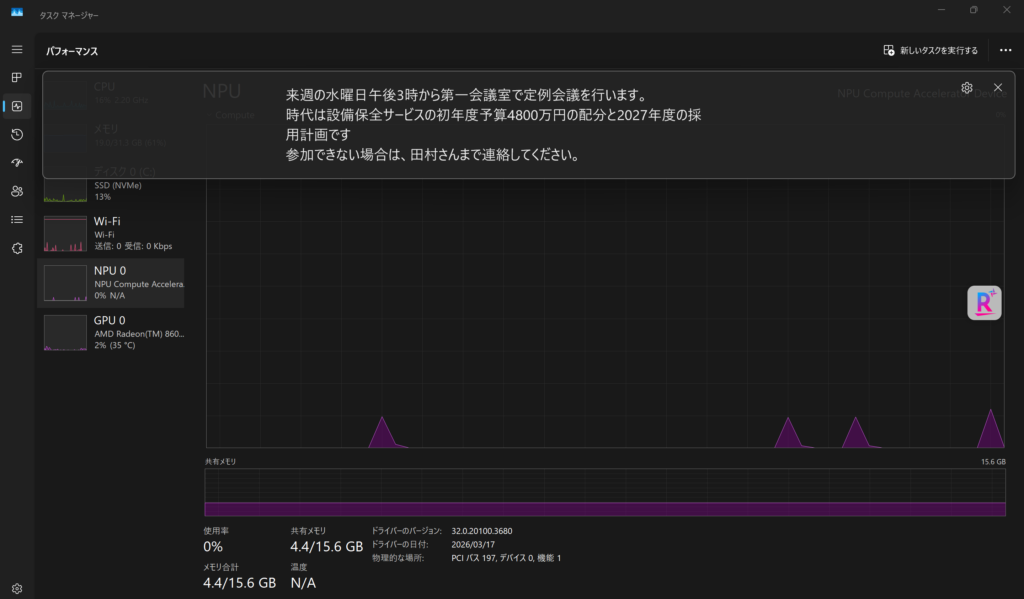Viewport: 1024px width, 599px height.
Task: Open Task Manager settings gear at bottom
Action: [x=17, y=589]
